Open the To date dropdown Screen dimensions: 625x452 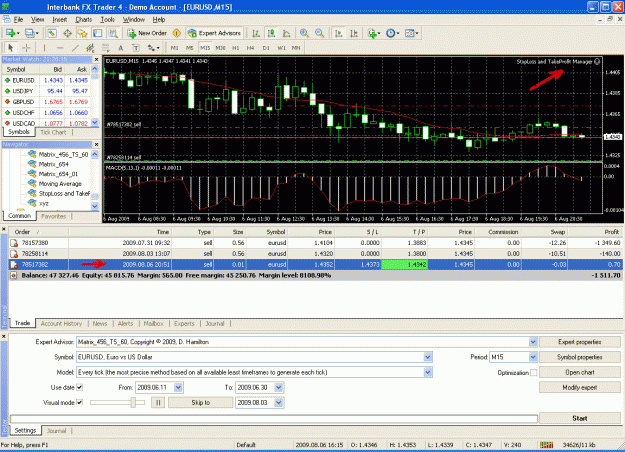click(279, 387)
